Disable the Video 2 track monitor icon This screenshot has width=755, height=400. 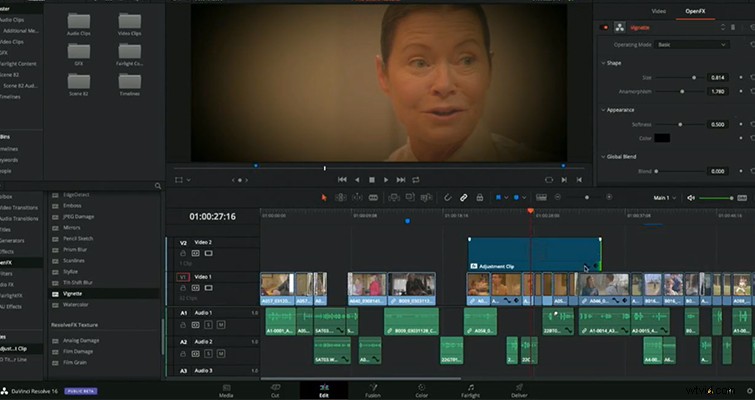click(x=208, y=253)
